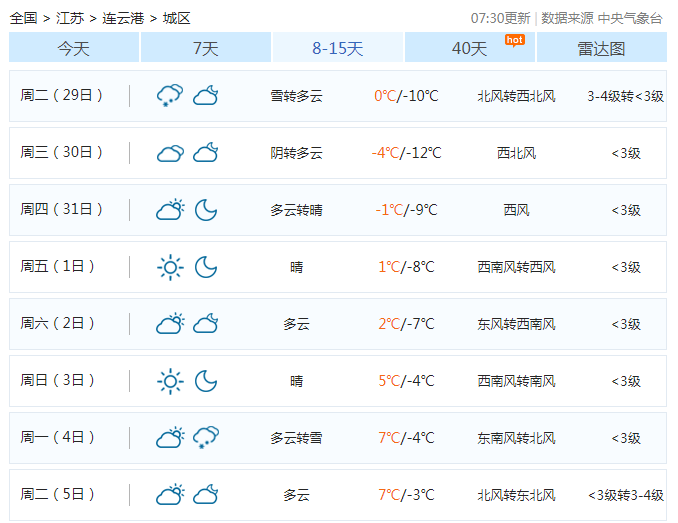
Task: Open the 40天 forecast tab
Action: (x=470, y=48)
